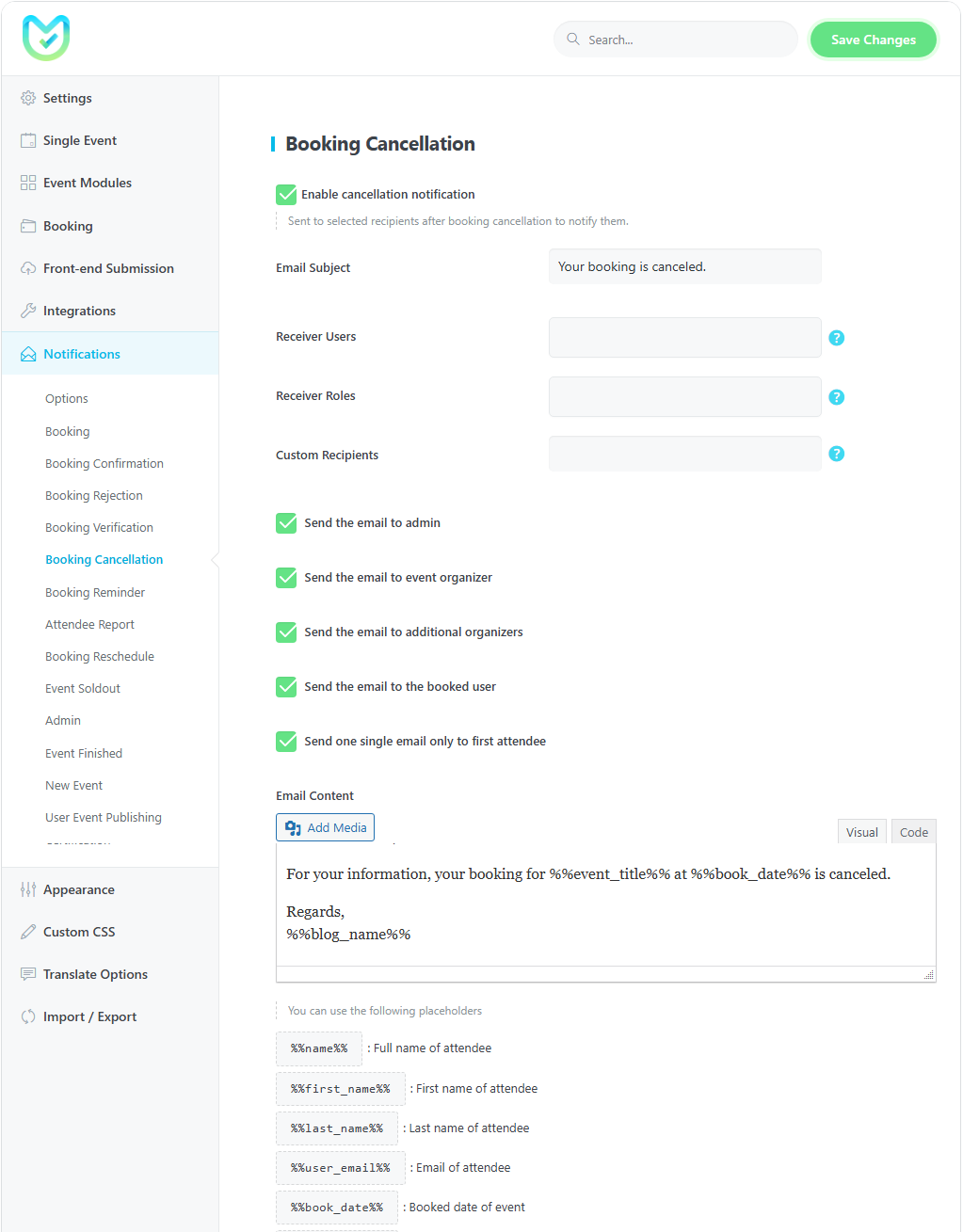Click the Integrations wrench icon
This screenshot has width=963, height=1232.
tap(28, 311)
